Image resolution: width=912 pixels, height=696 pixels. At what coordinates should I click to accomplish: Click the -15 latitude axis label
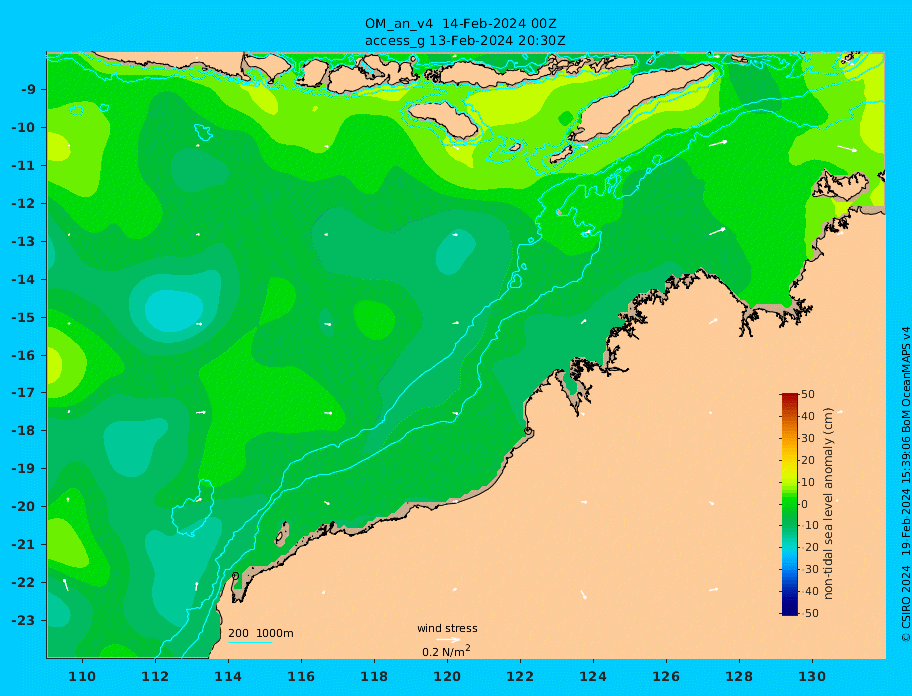(x=23, y=317)
